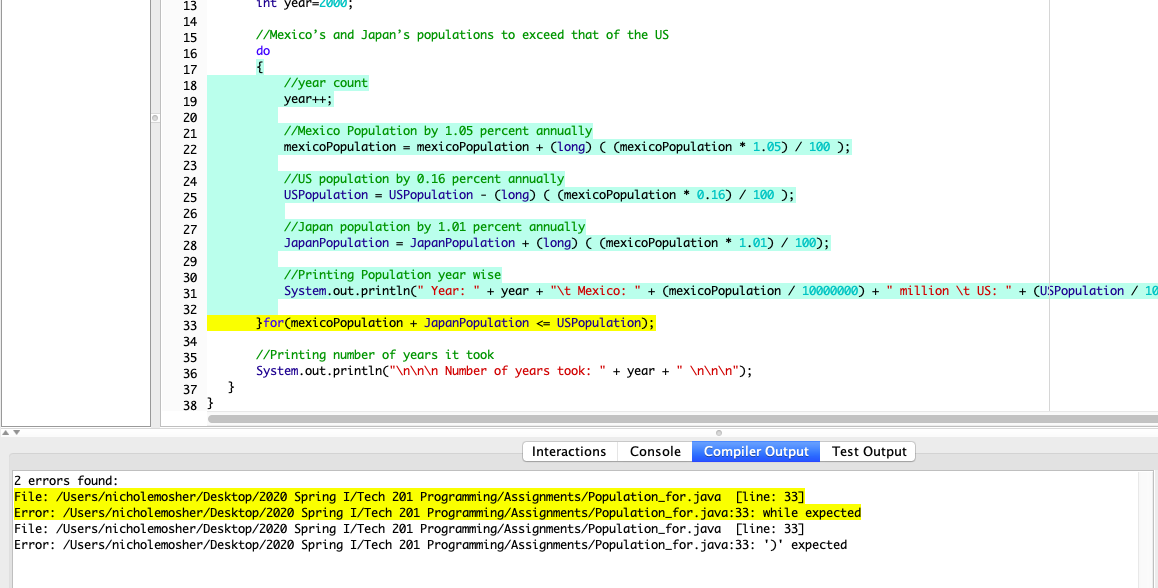1158x588 pixels.
Task: Click line number 33 in the gutter
Action: [x=190, y=325]
